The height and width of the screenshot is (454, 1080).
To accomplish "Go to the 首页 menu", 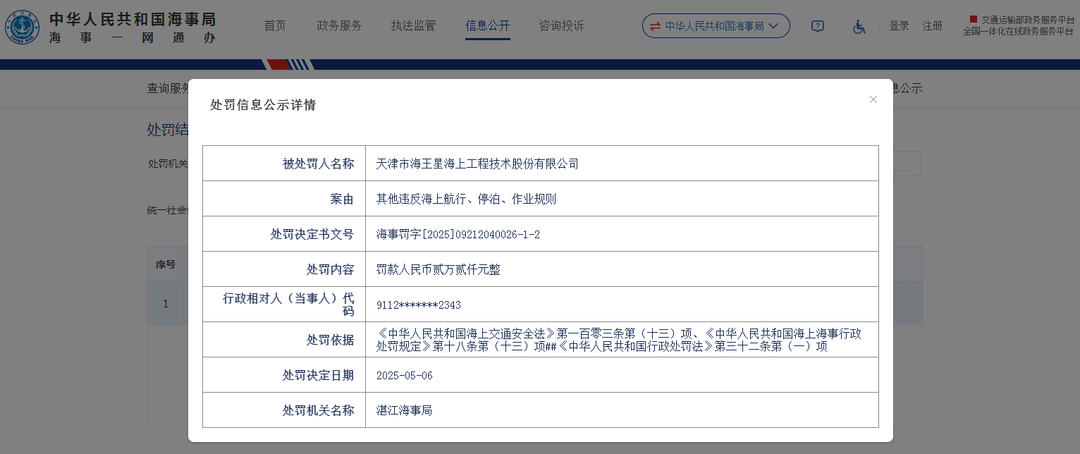I will (x=275, y=26).
